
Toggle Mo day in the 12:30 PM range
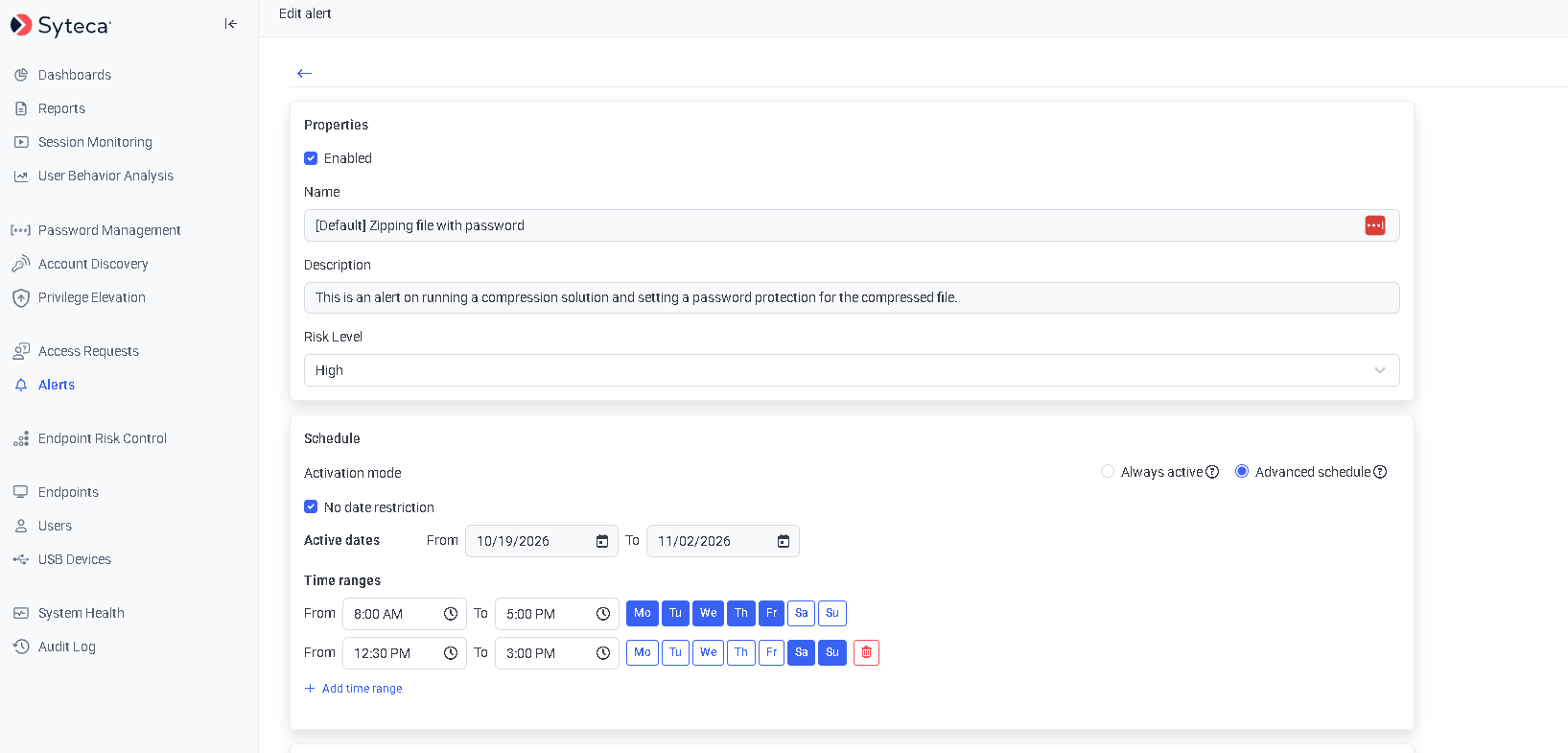tap(643, 652)
